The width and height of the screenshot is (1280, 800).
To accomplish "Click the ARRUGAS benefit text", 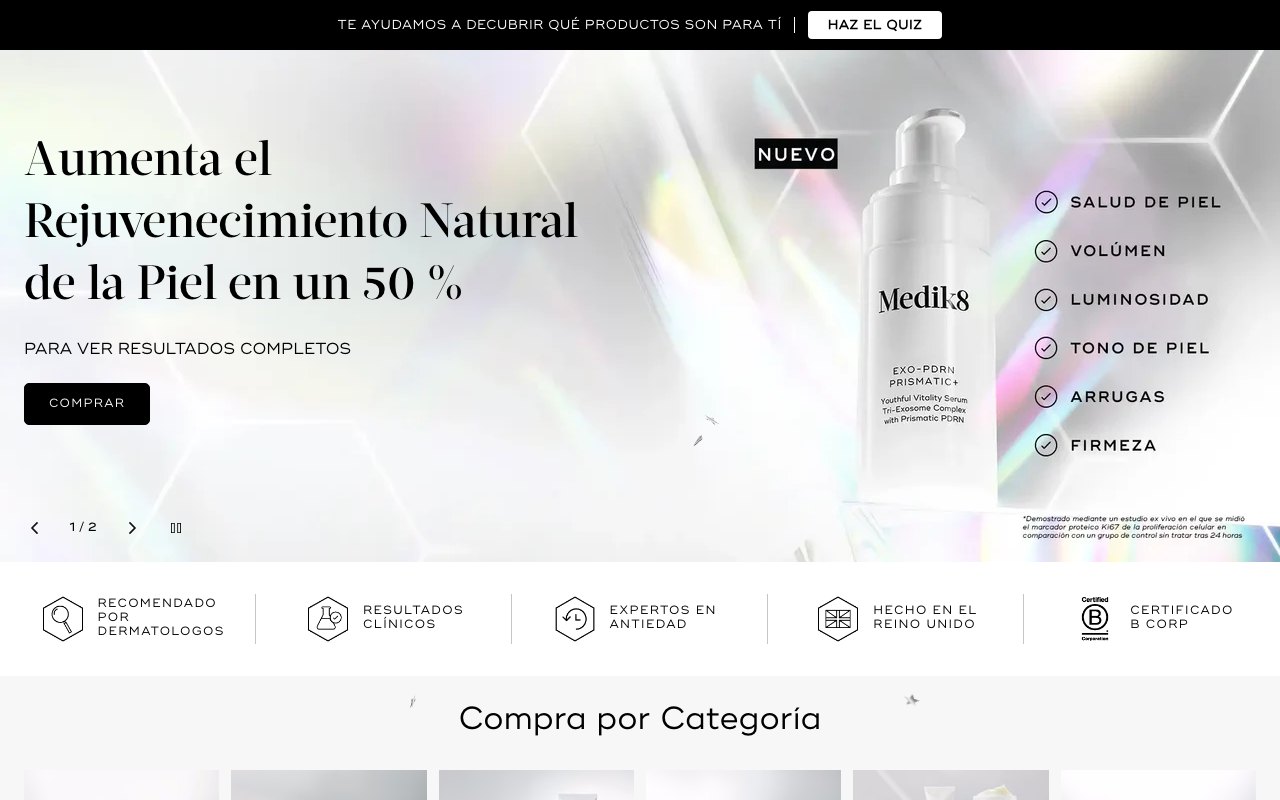I will coord(1118,397).
